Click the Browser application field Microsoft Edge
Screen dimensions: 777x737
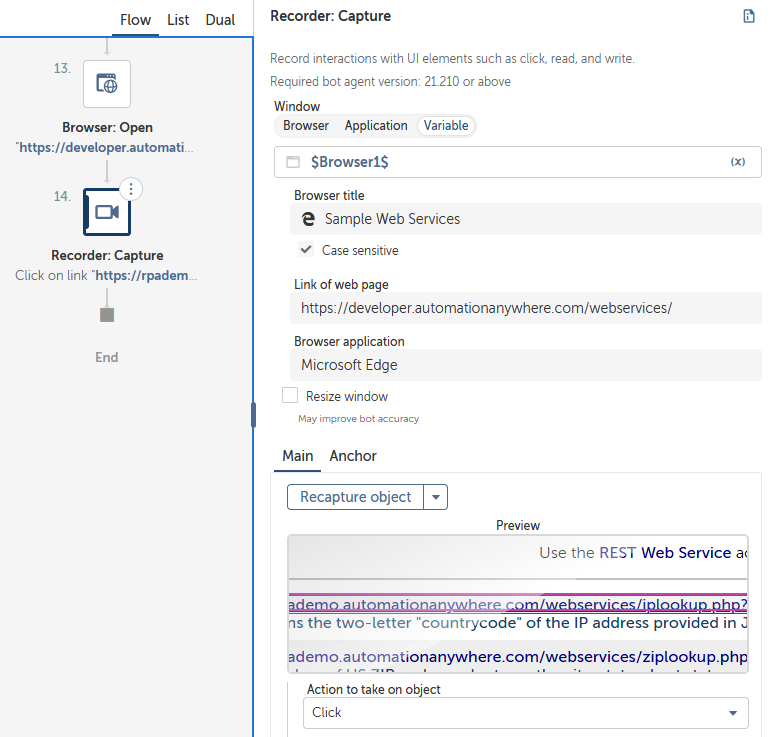coord(526,365)
